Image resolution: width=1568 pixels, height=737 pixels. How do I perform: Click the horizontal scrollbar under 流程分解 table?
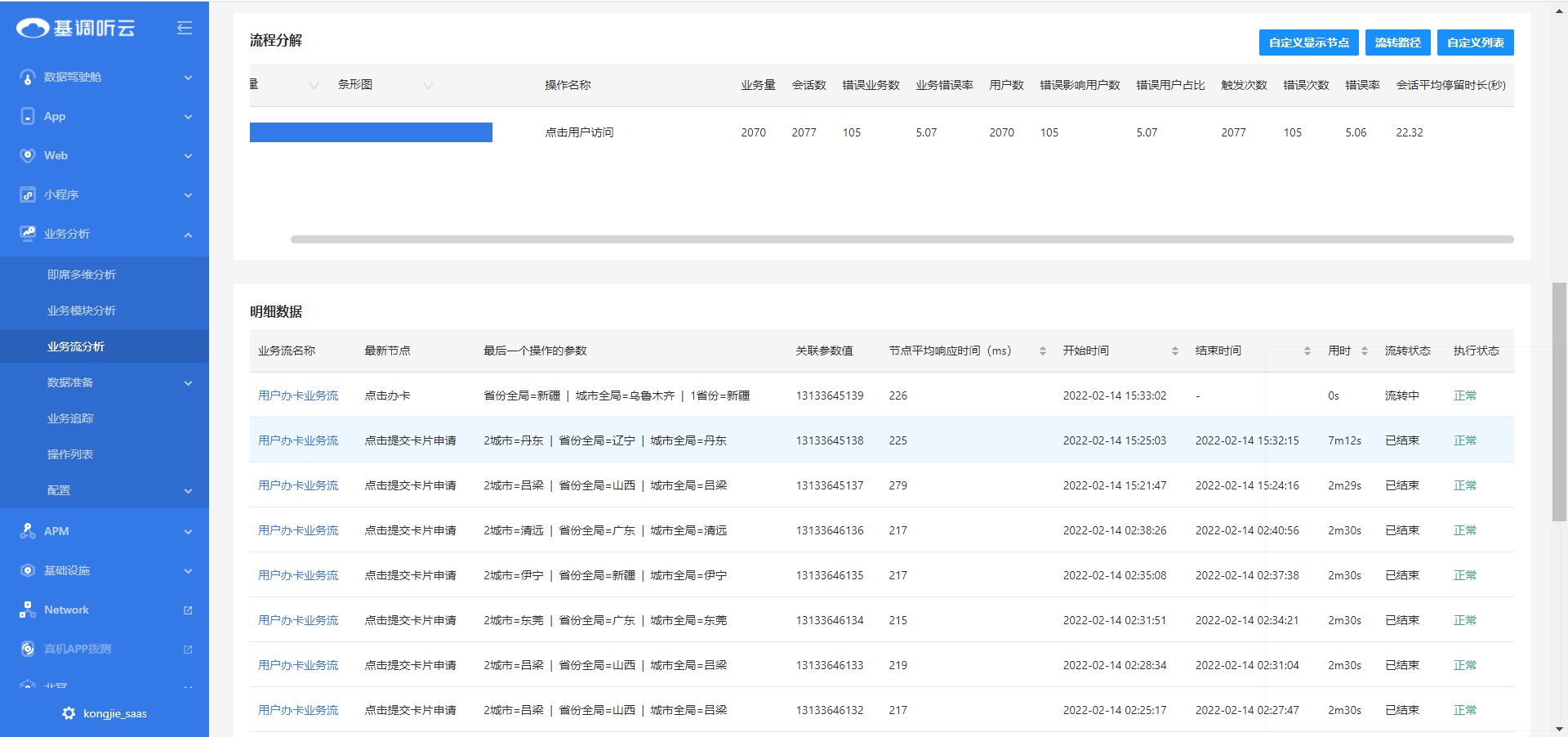[902, 239]
